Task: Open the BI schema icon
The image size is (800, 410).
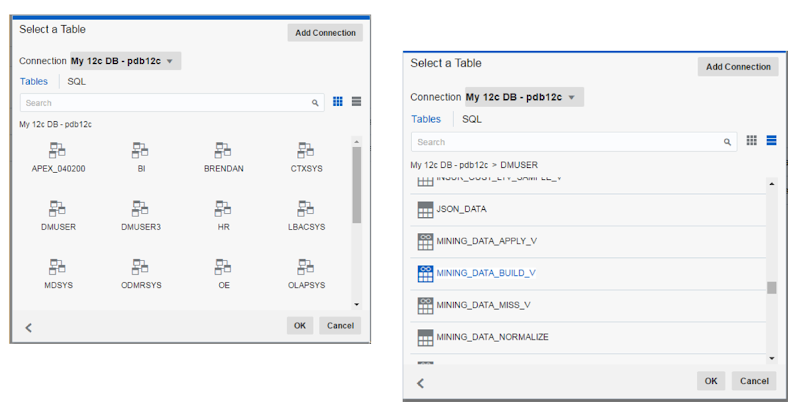Action: (140, 150)
